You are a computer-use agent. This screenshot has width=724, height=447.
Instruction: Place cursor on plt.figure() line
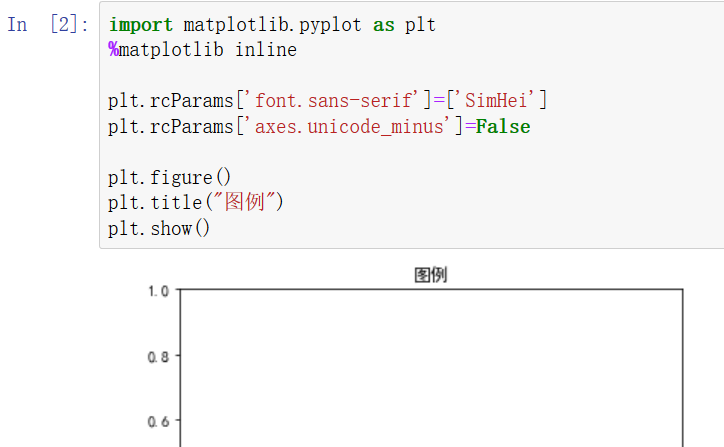169,178
